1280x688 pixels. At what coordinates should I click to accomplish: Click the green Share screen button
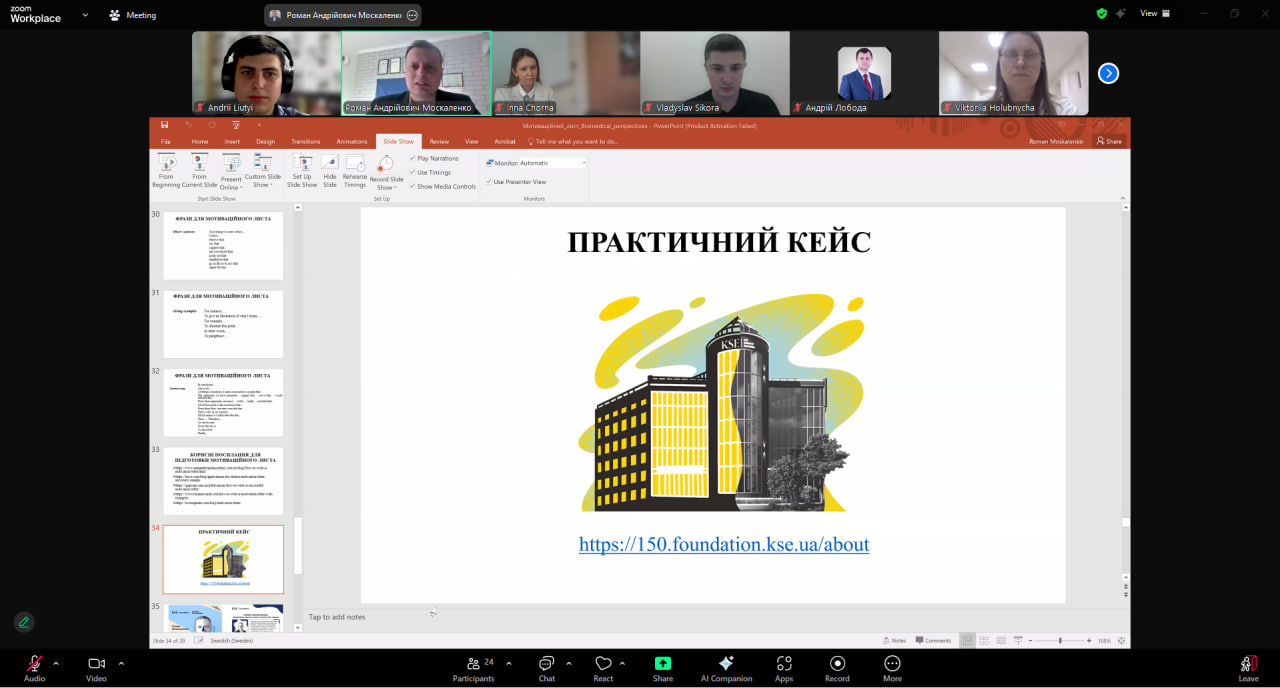point(663,668)
